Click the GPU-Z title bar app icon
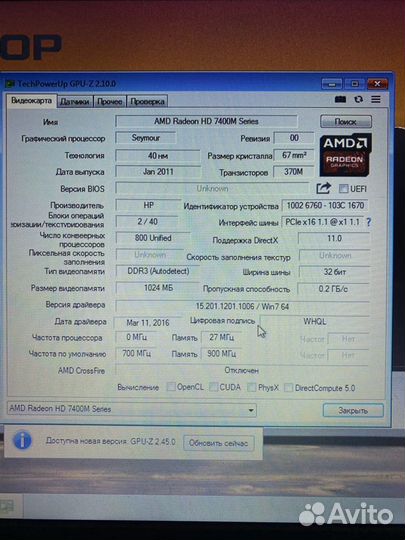The height and width of the screenshot is (540, 405). tap(10, 84)
